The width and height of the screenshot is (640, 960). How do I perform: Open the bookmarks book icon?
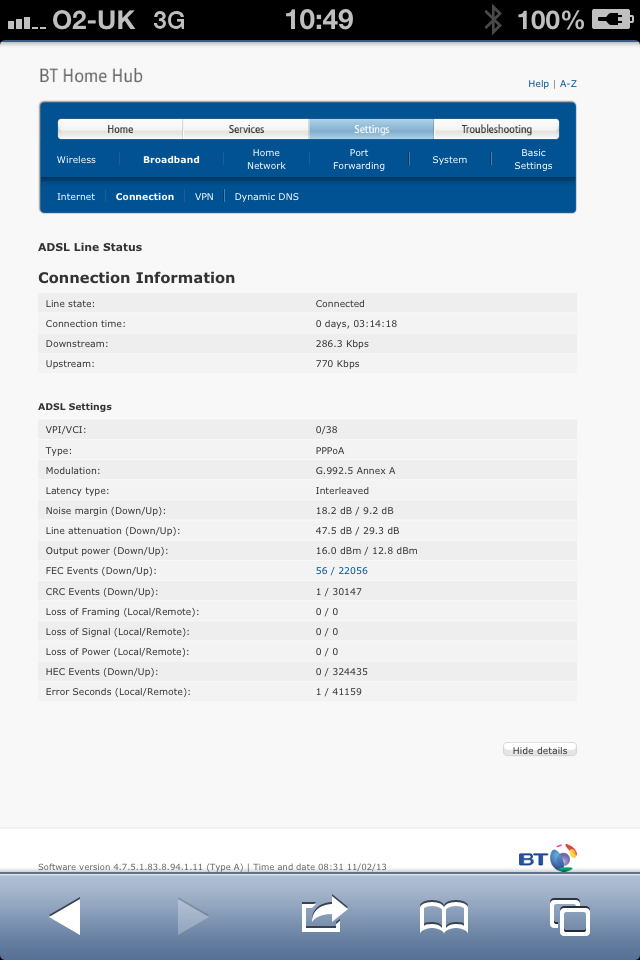[444, 917]
